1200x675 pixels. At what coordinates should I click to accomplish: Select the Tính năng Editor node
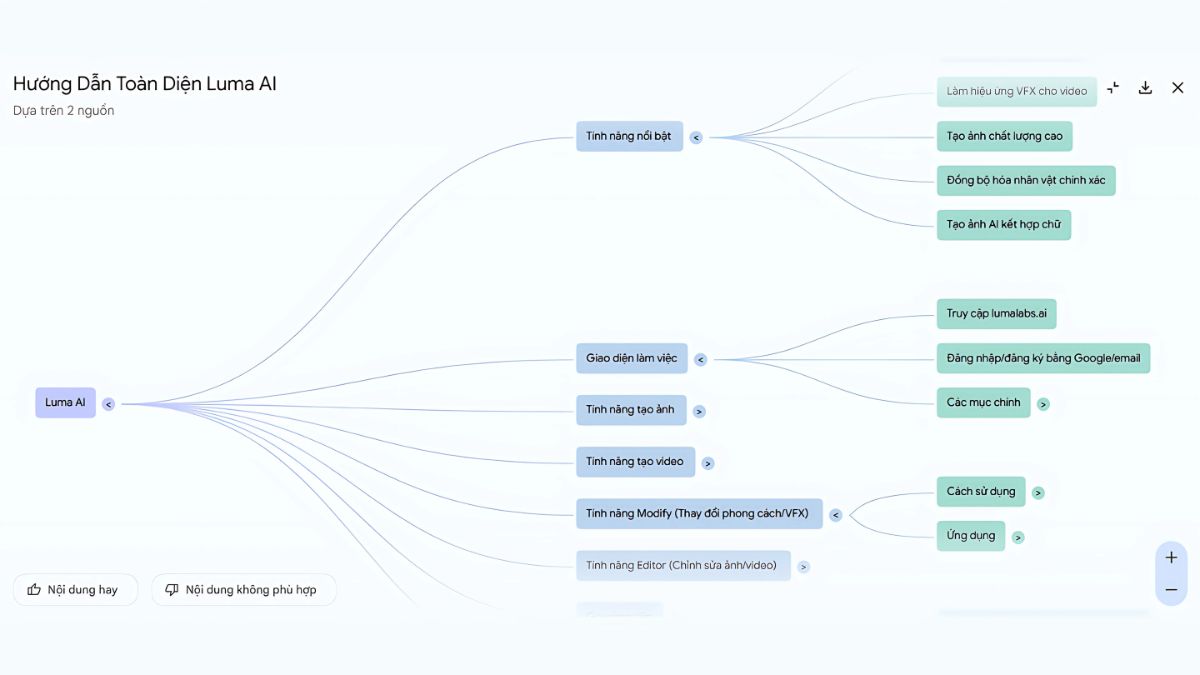(683, 566)
